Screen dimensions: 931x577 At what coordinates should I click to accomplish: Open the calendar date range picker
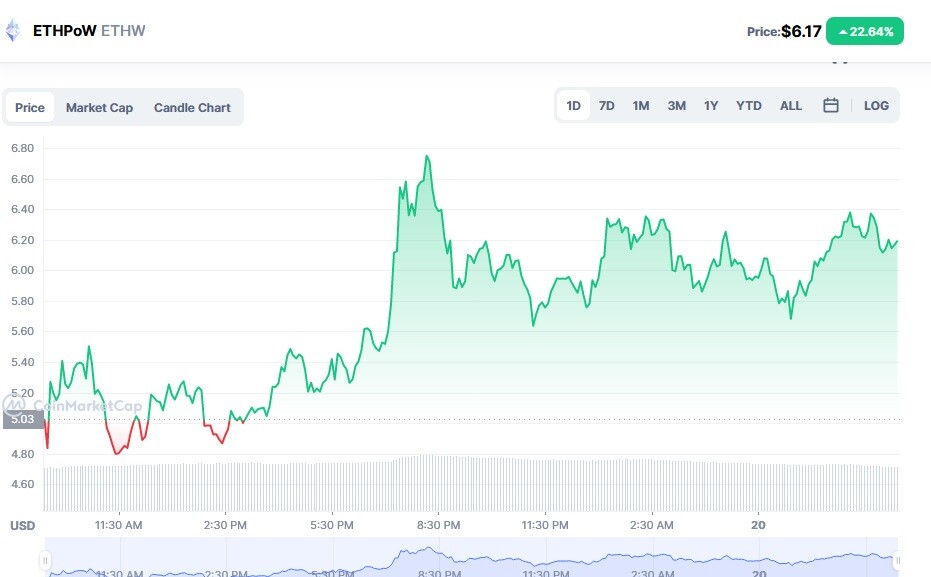(x=831, y=106)
